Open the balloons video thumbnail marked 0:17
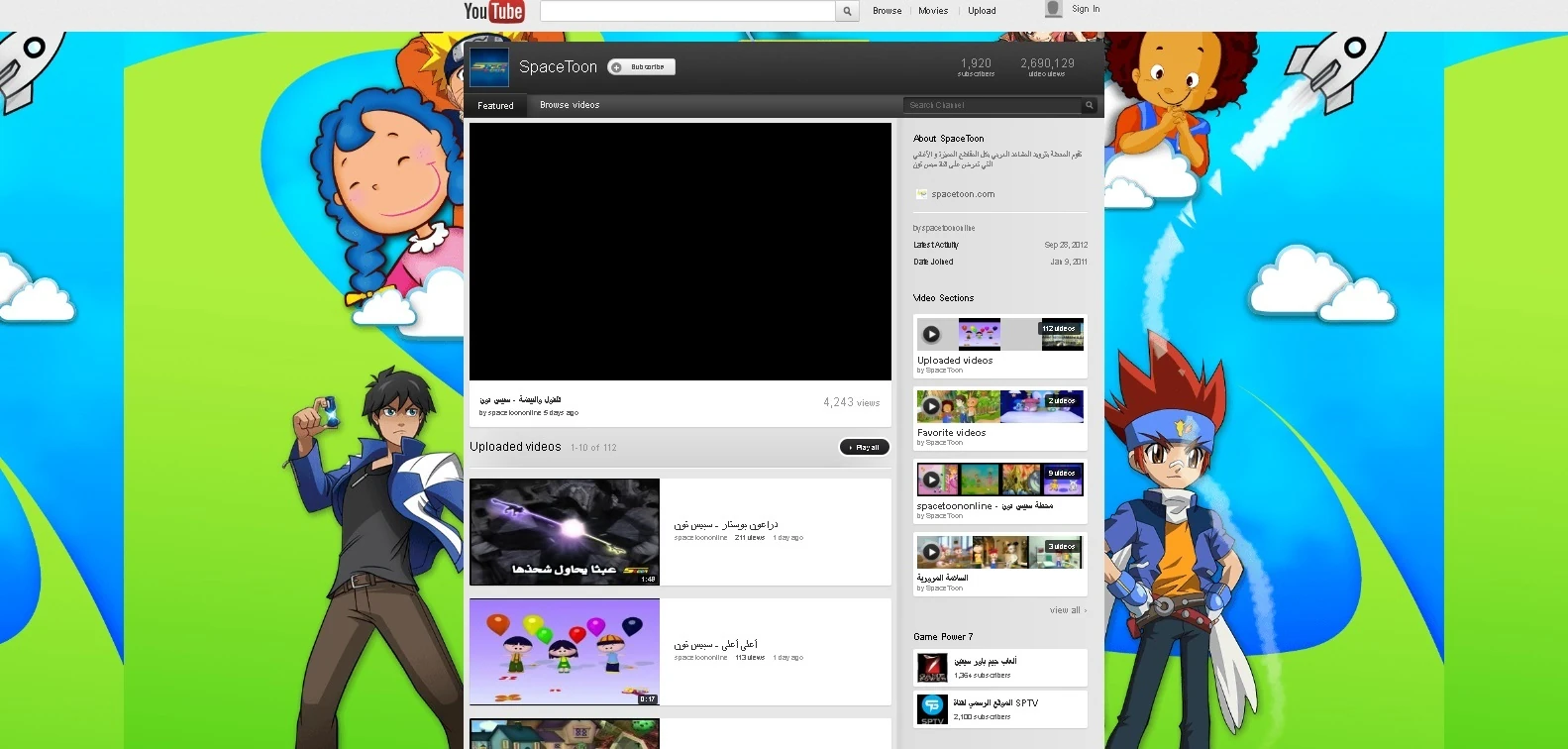The width and height of the screenshot is (1568, 749). [x=565, y=652]
